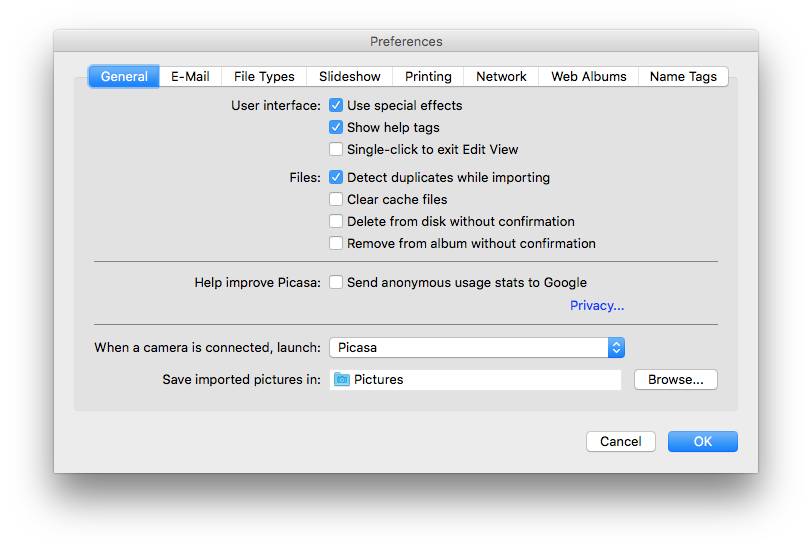Open the Web Albums tab

point(588,77)
